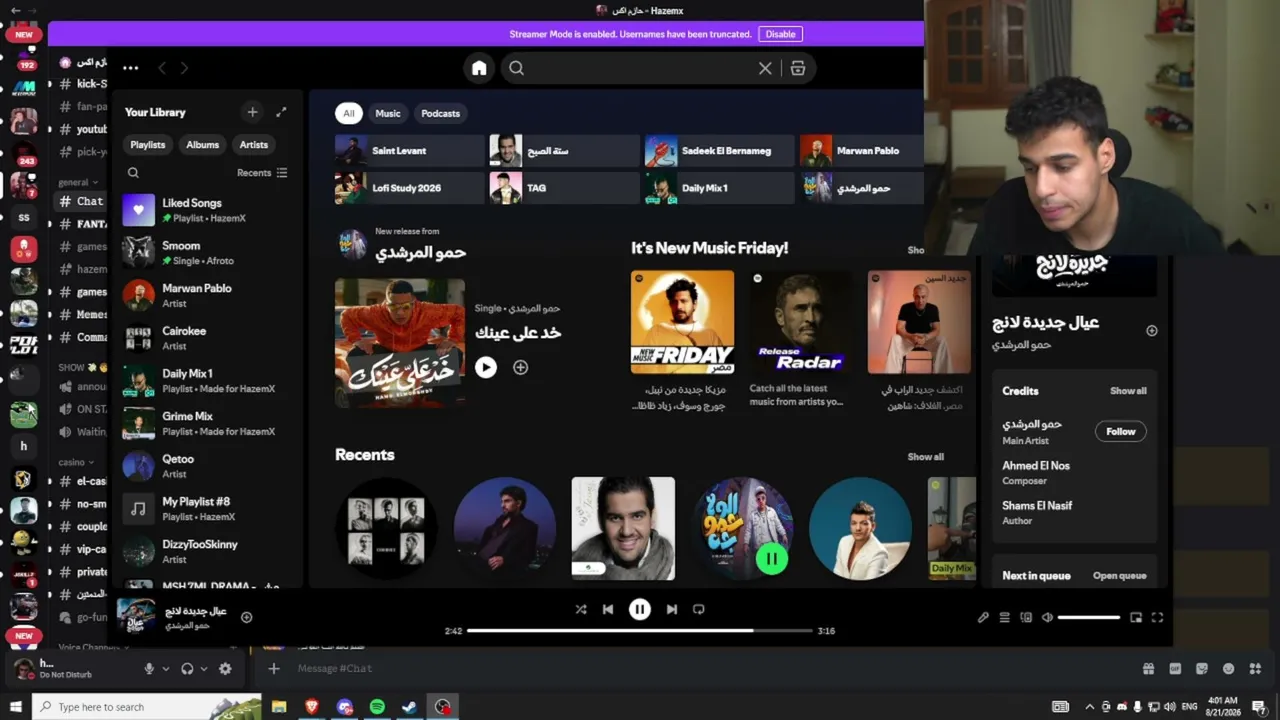1280x720 pixels.
Task: Disable Discord Streamer Mode
Action: pyautogui.click(x=780, y=34)
